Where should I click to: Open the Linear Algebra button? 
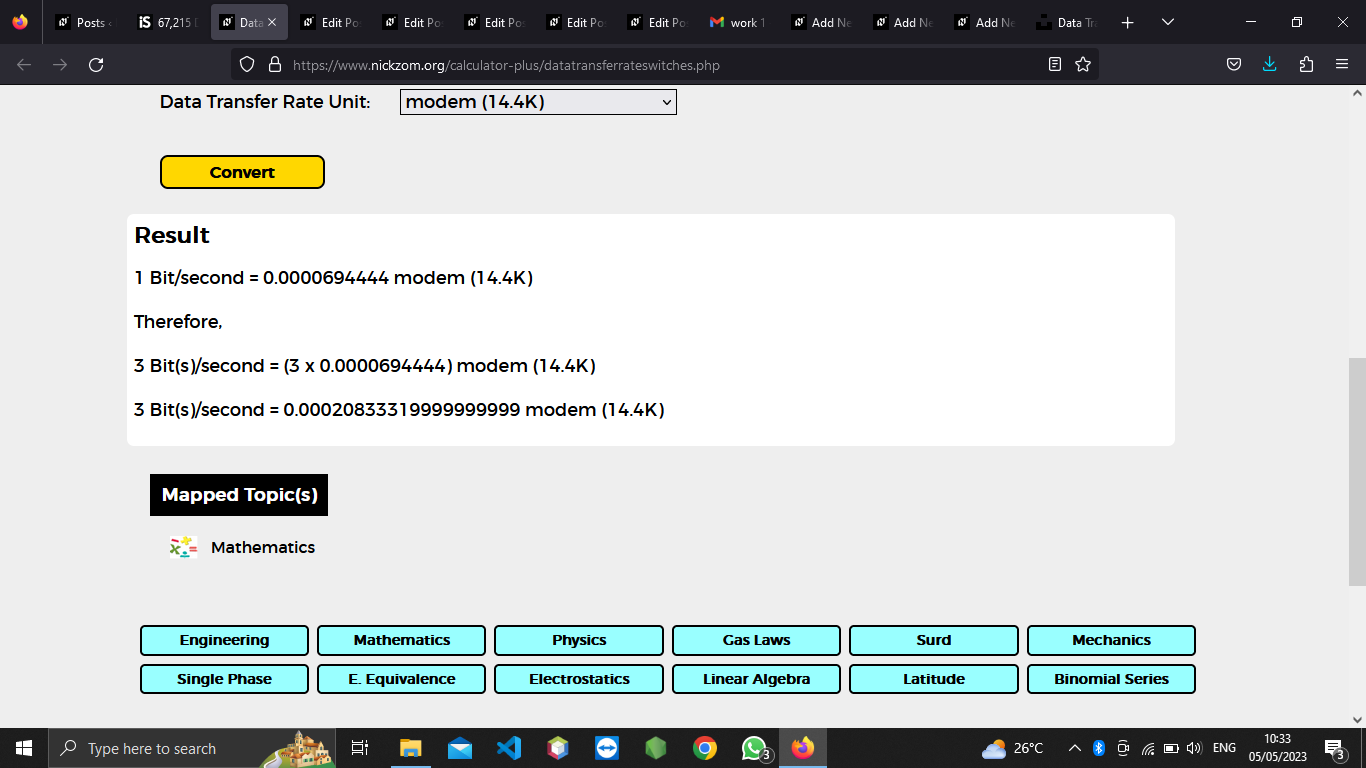[x=757, y=679]
